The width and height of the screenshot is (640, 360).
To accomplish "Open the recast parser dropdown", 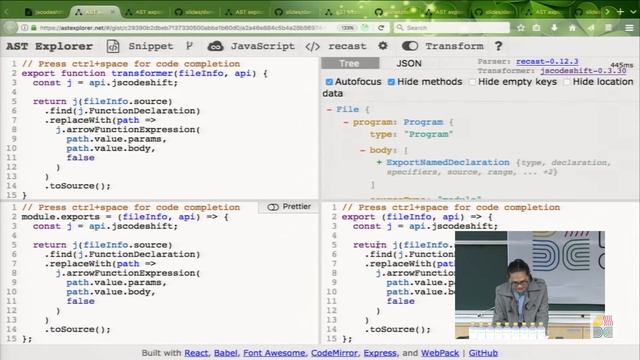I will click(x=347, y=46).
